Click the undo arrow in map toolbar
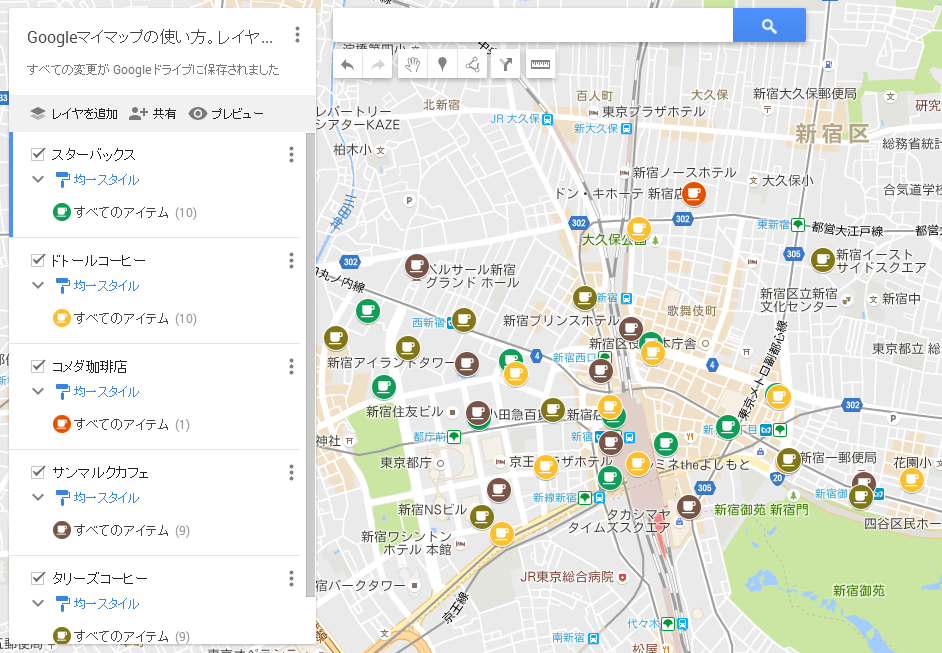 (x=348, y=65)
